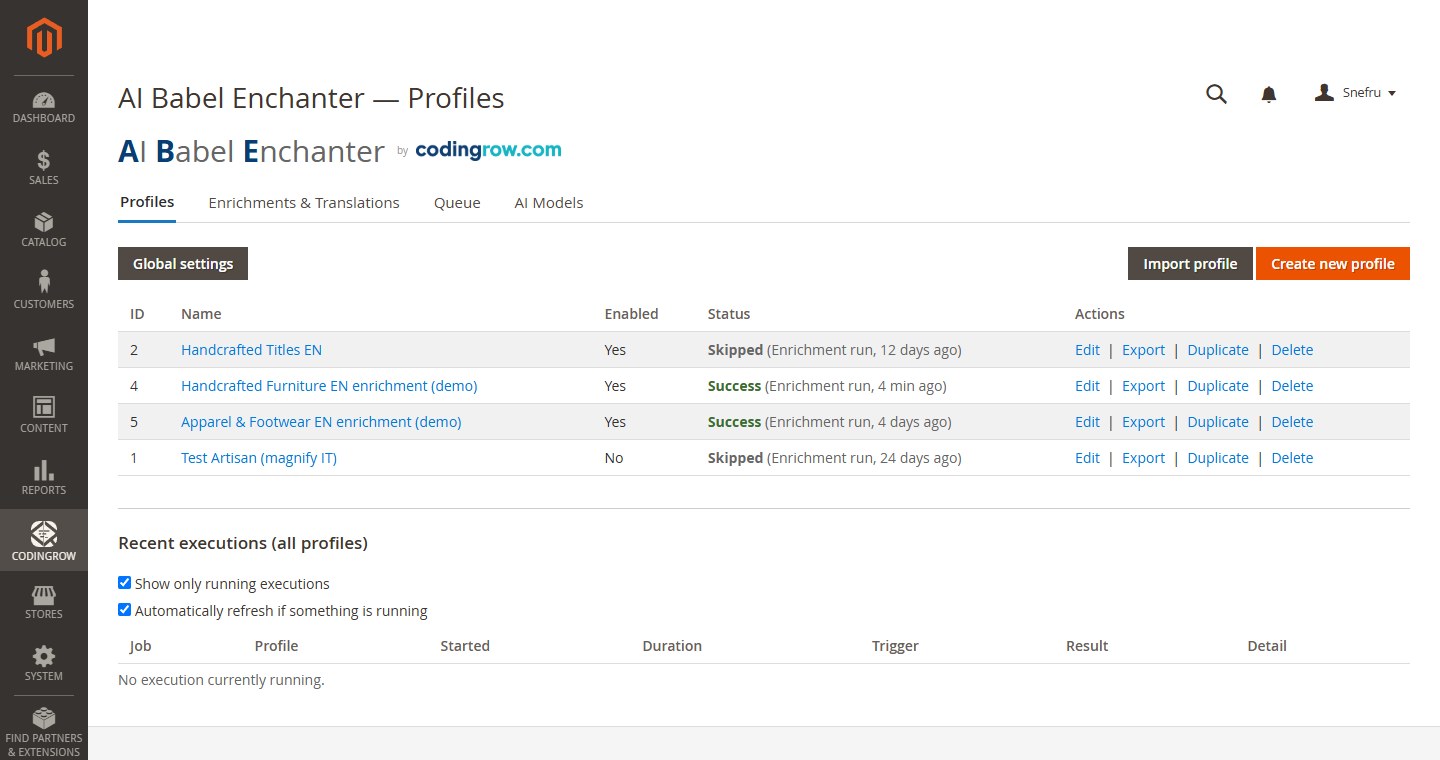Open the Stores sidebar menu

pyautogui.click(x=44, y=603)
